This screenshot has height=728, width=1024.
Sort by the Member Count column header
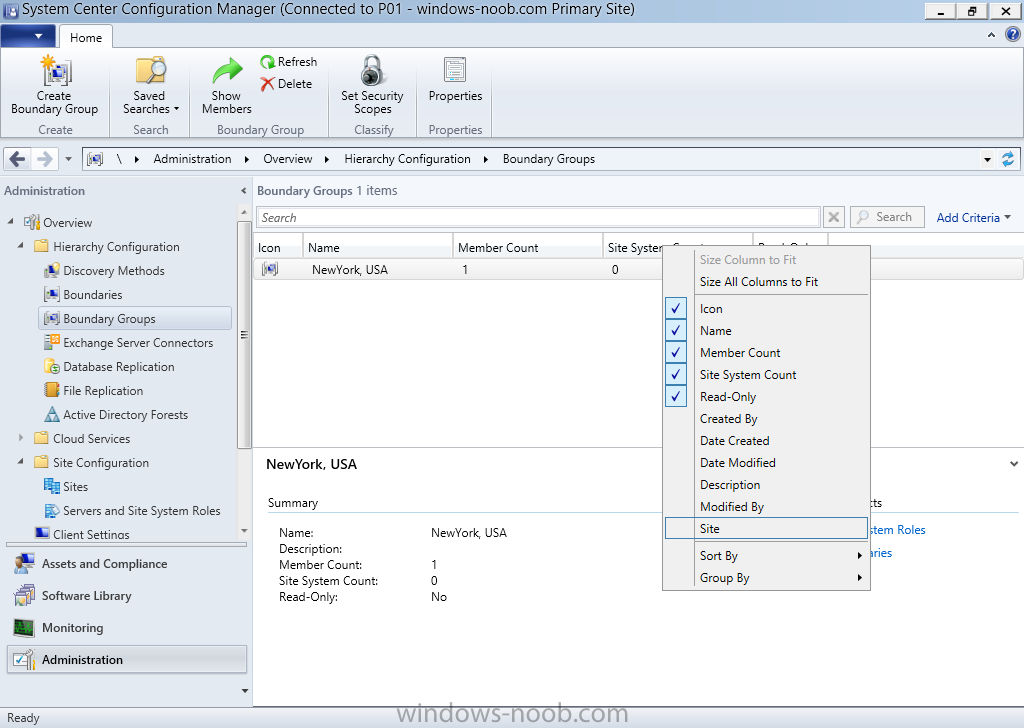tap(527, 247)
